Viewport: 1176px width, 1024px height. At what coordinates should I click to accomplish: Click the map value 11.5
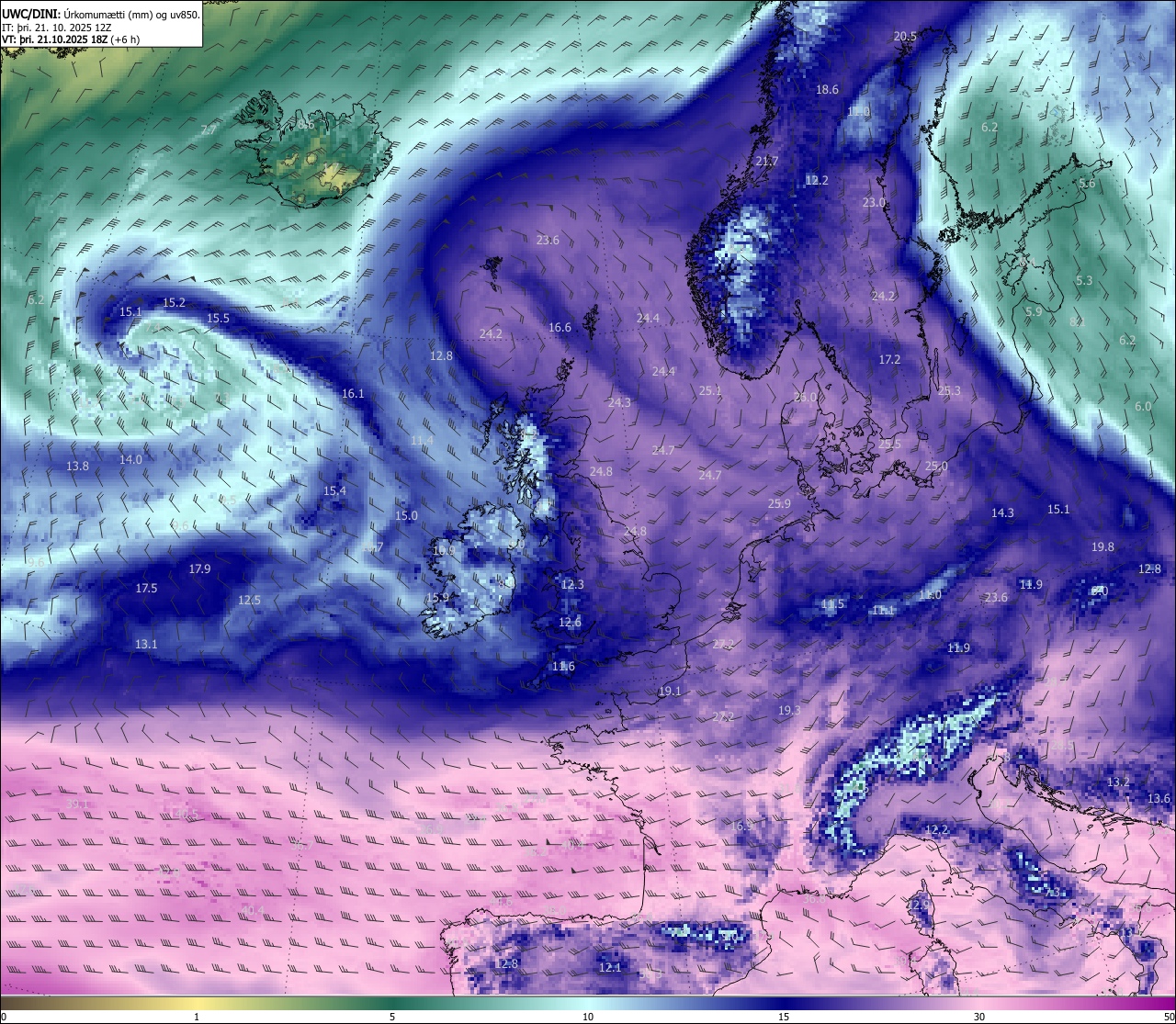tap(832, 604)
